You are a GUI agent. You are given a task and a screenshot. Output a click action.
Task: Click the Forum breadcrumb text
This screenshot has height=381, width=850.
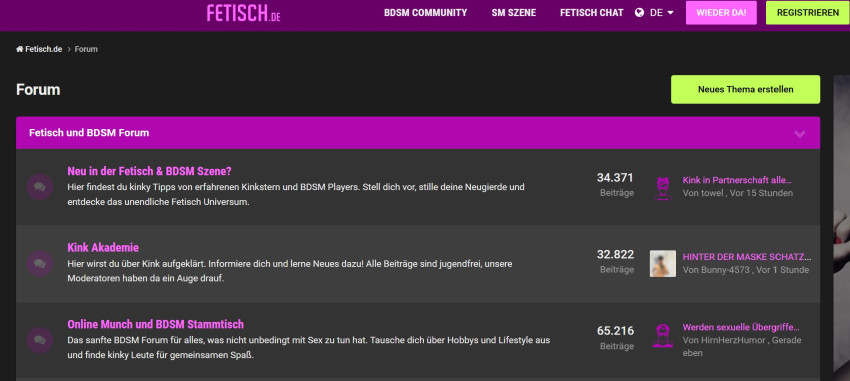click(86, 49)
